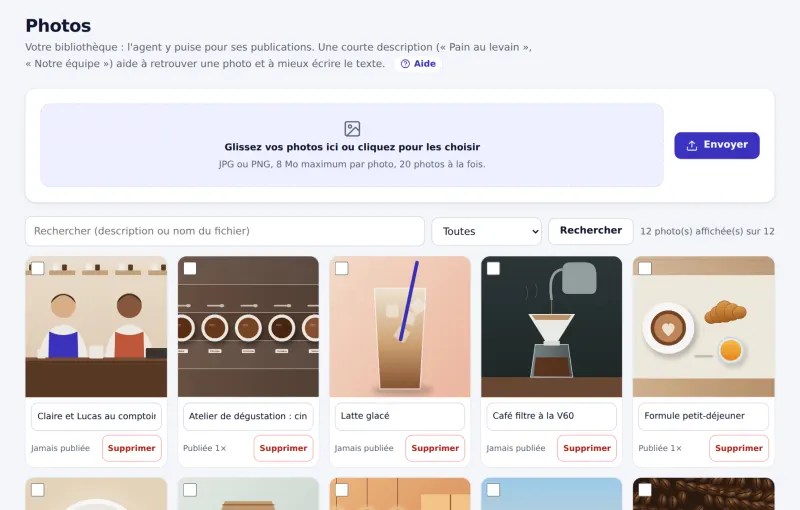This screenshot has height=510, width=800.
Task: Open the iced latte glass thumbnail
Action: (400, 326)
